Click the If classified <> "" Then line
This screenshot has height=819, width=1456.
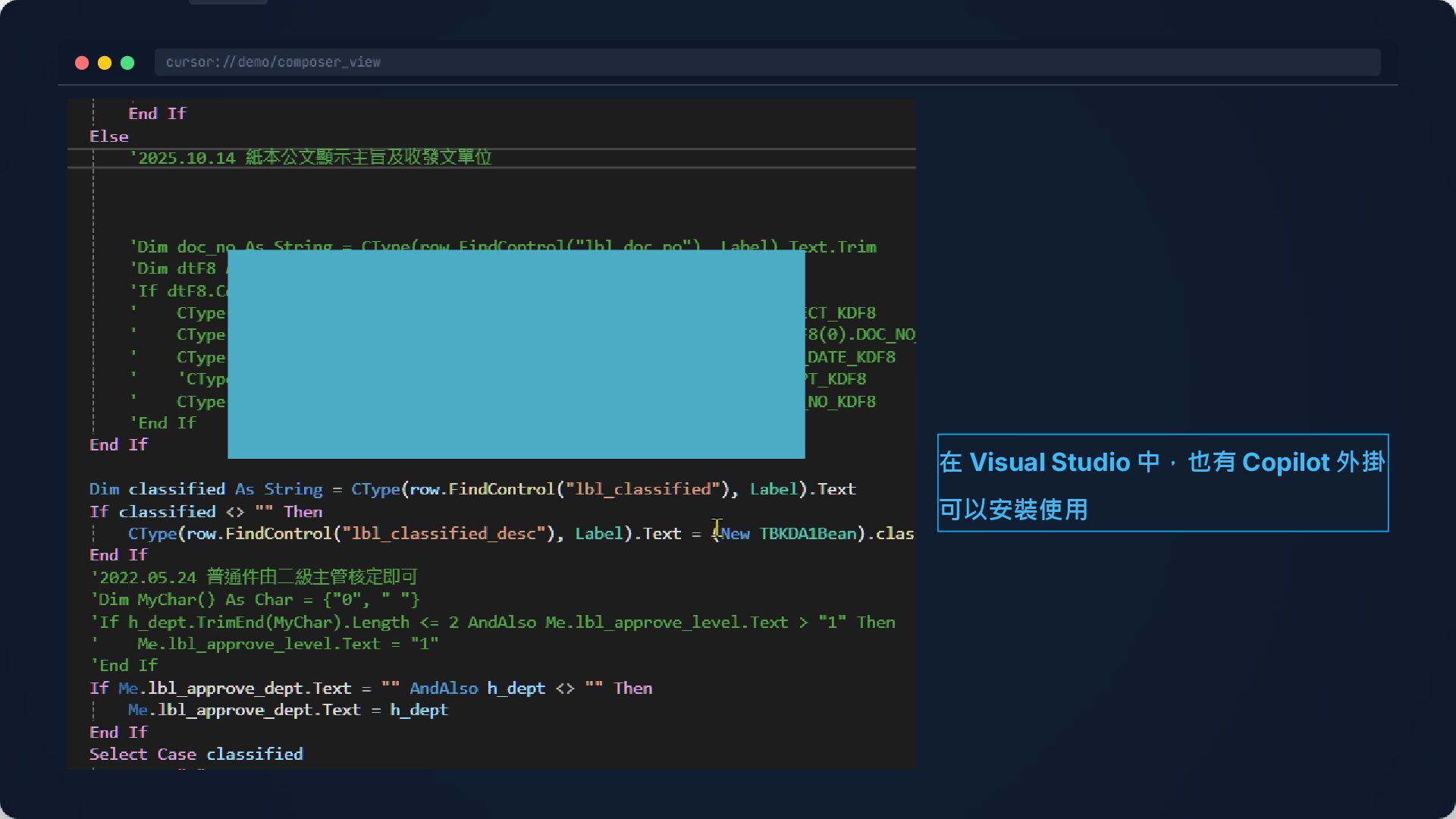pyautogui.click(x=206, y=512)
